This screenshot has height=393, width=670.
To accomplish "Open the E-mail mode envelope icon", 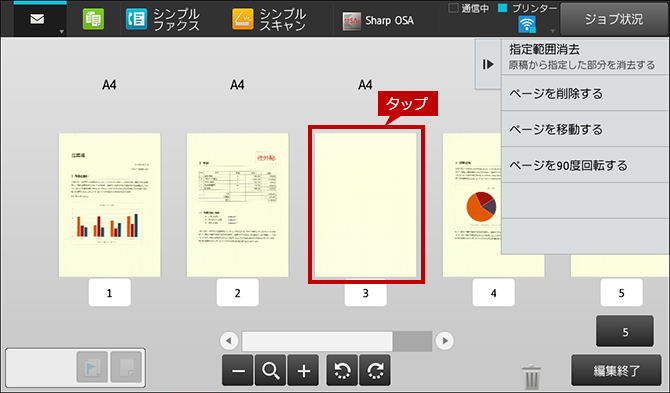I will (x=37, y=20).
